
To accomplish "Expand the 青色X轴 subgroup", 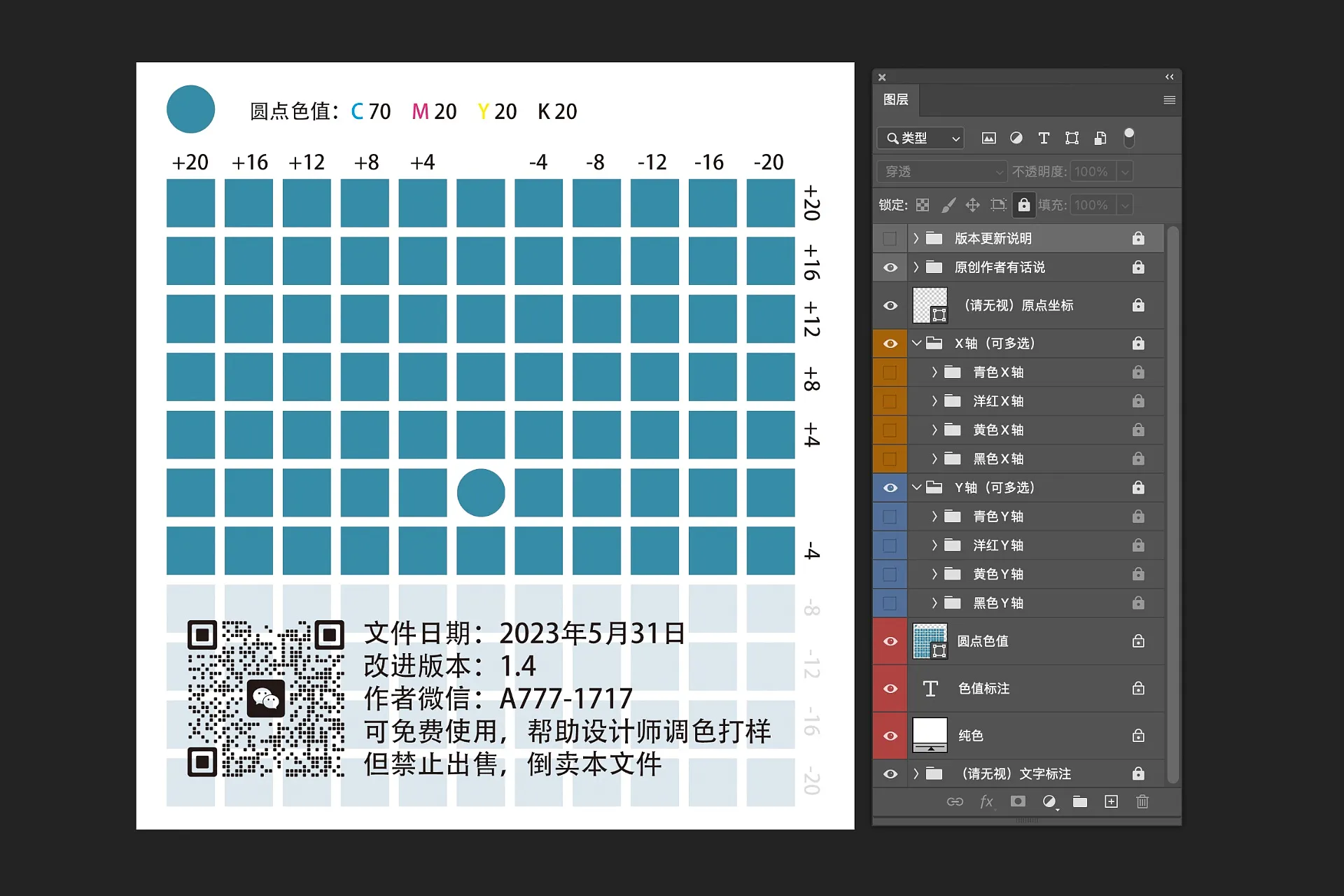I will tap(934, 372).
